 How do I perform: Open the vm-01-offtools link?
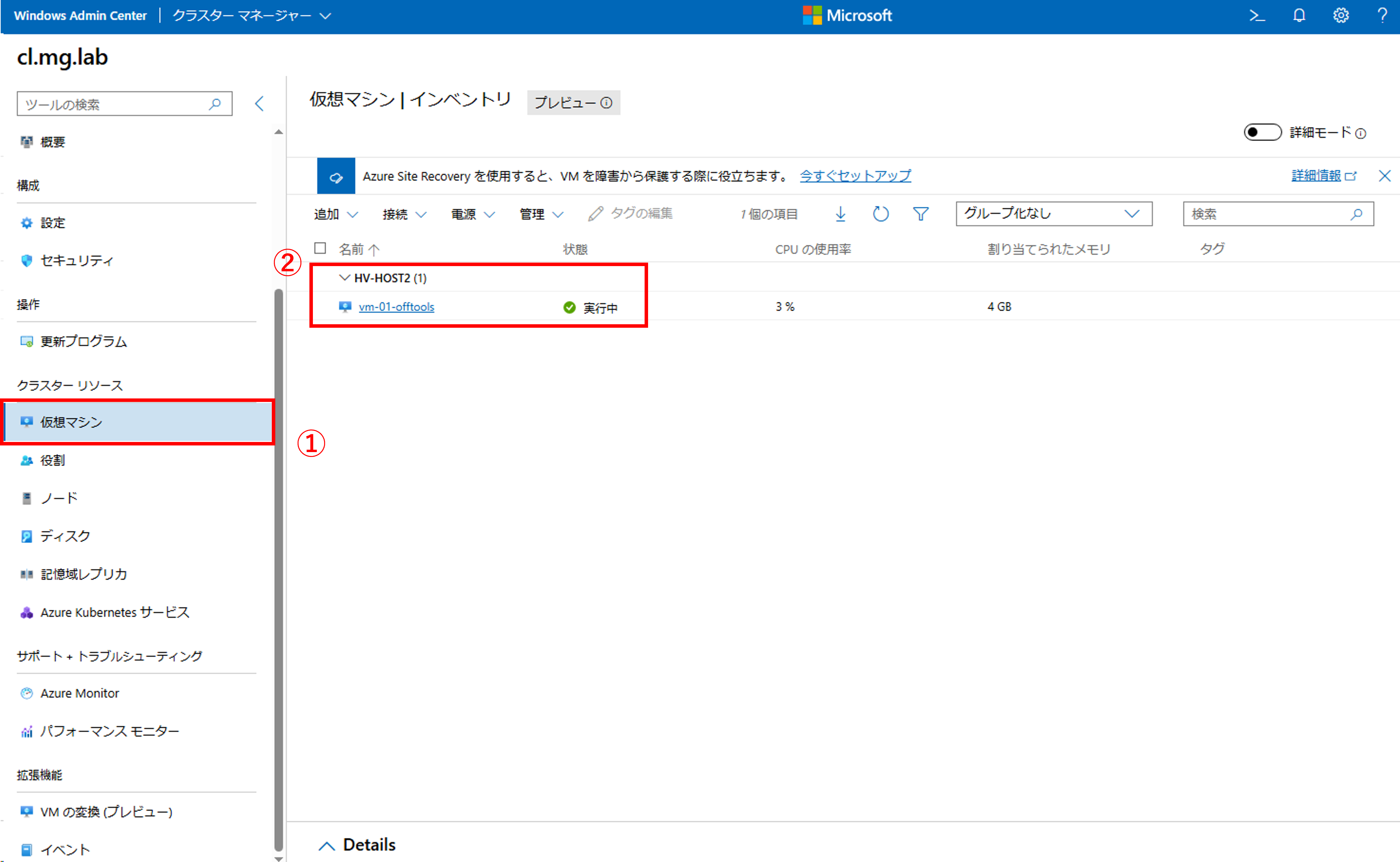pyautogui.click(x=396, y=307)
